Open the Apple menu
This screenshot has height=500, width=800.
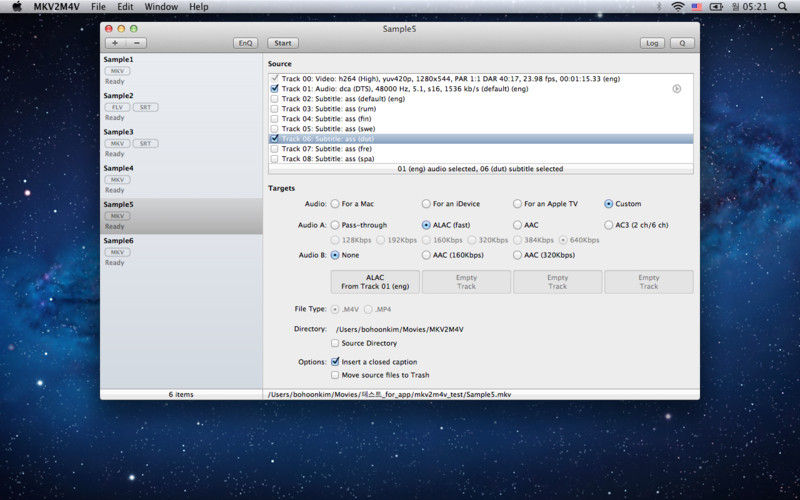coord(17,7)
